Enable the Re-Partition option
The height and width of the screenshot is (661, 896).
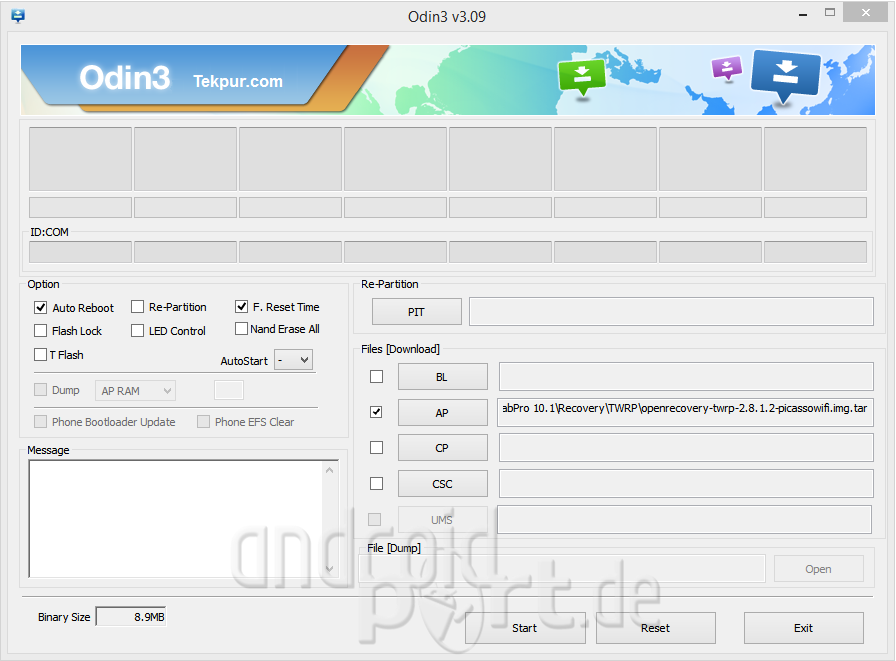click(138, 307)
